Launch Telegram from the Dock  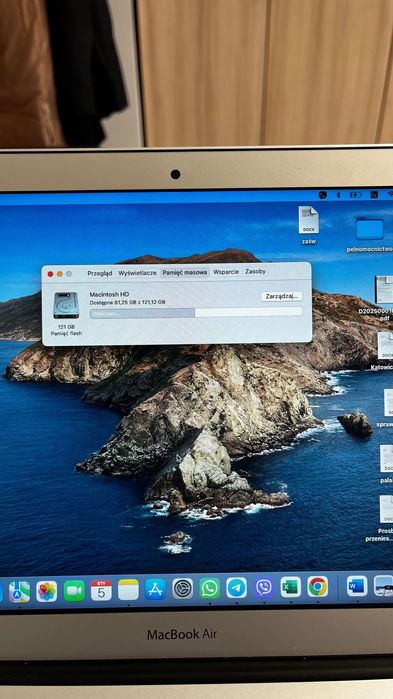pos(237,588)
